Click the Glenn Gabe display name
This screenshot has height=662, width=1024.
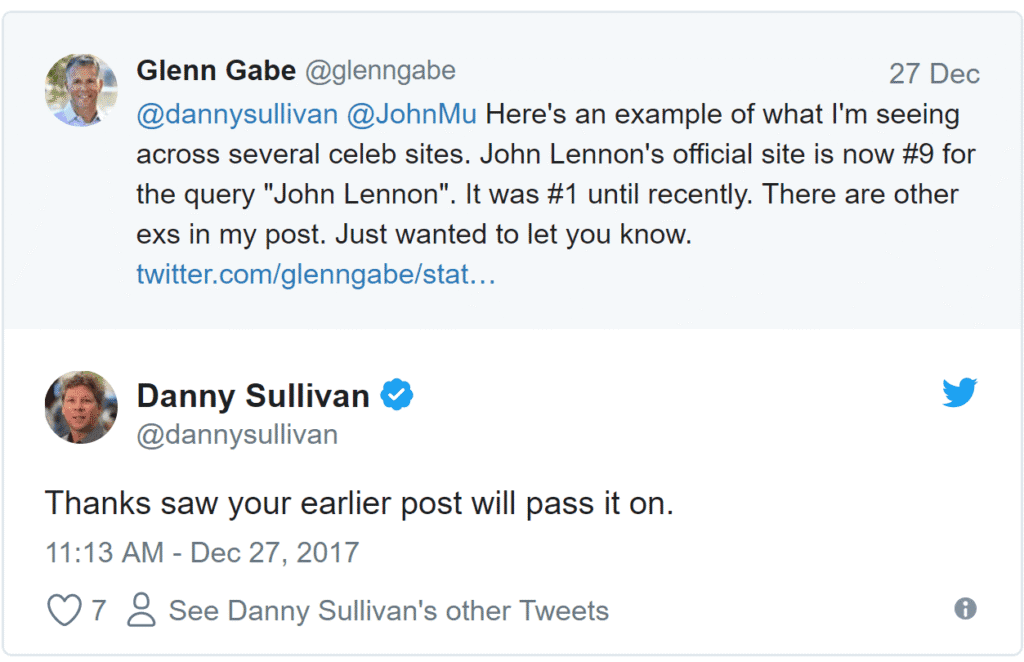(216, 71)
